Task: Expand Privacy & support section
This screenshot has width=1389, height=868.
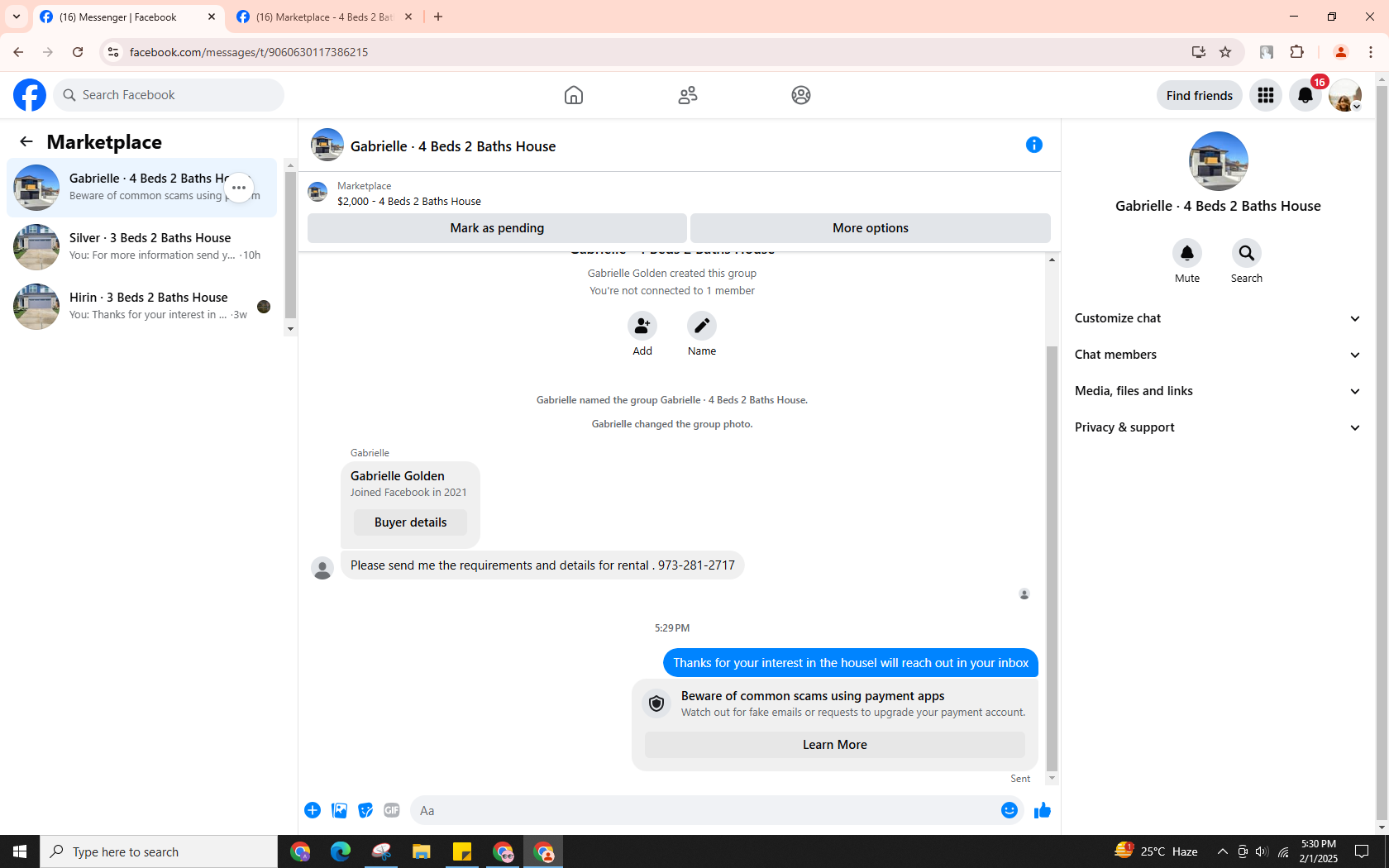Action: click(x=1217, y=427)
